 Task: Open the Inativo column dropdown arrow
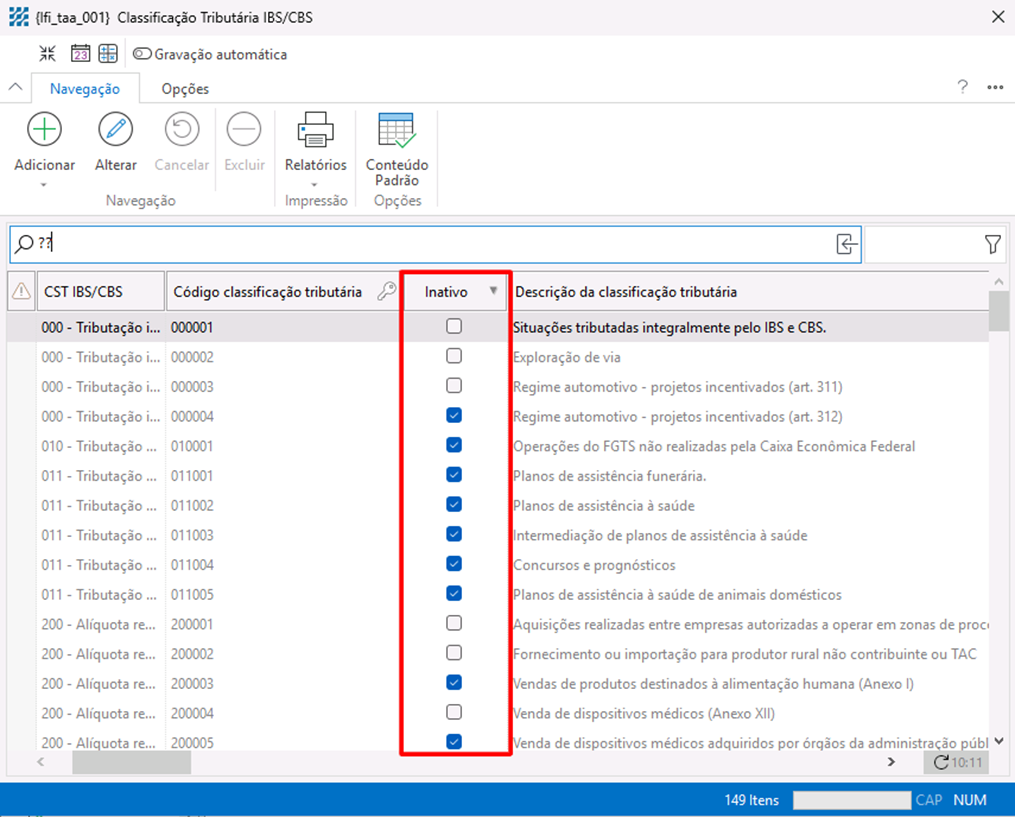[493, 292]
